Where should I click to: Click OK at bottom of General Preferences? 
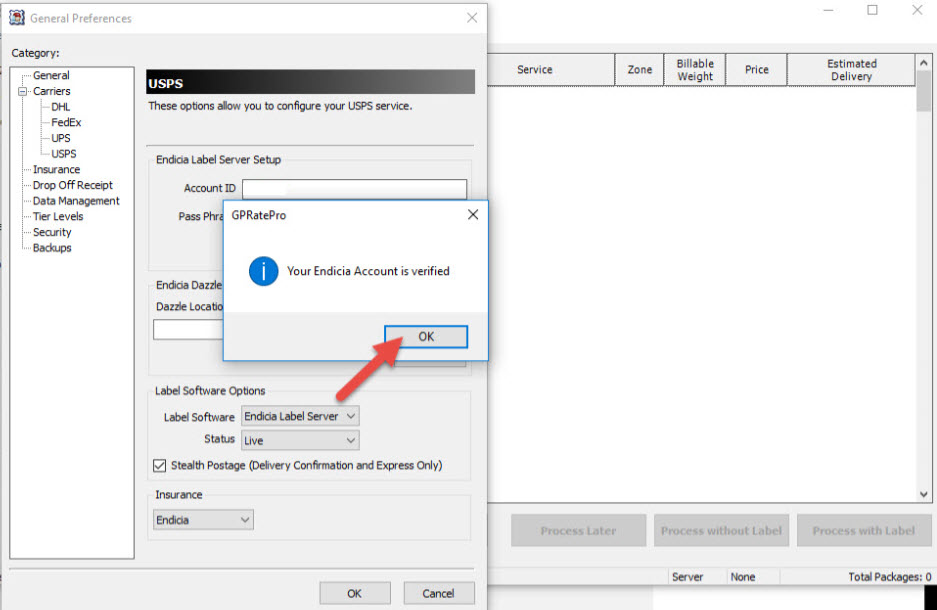pos(354,593)
